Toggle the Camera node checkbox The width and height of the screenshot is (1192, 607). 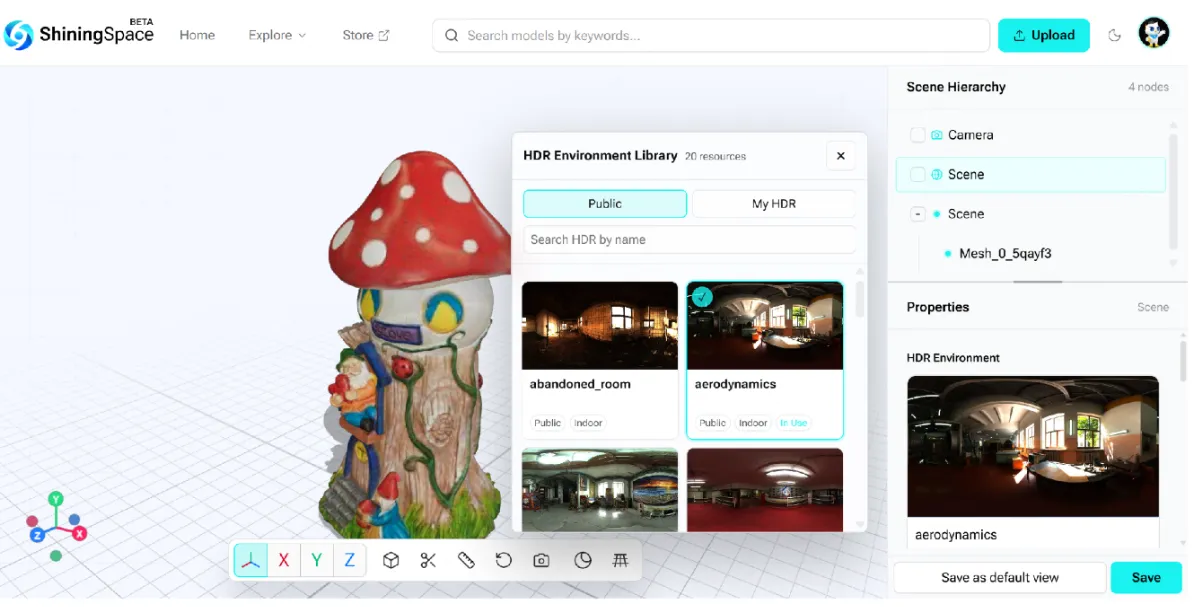[x=918, y=135]
